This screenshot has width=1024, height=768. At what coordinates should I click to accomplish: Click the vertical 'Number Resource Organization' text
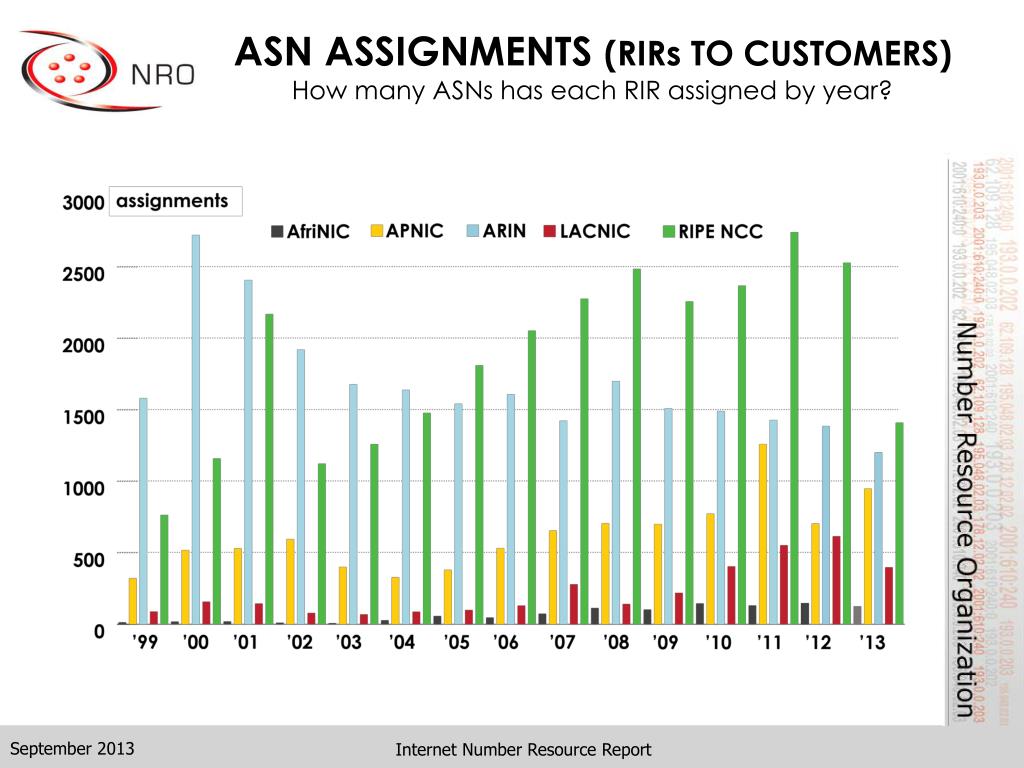coord(965,520)
